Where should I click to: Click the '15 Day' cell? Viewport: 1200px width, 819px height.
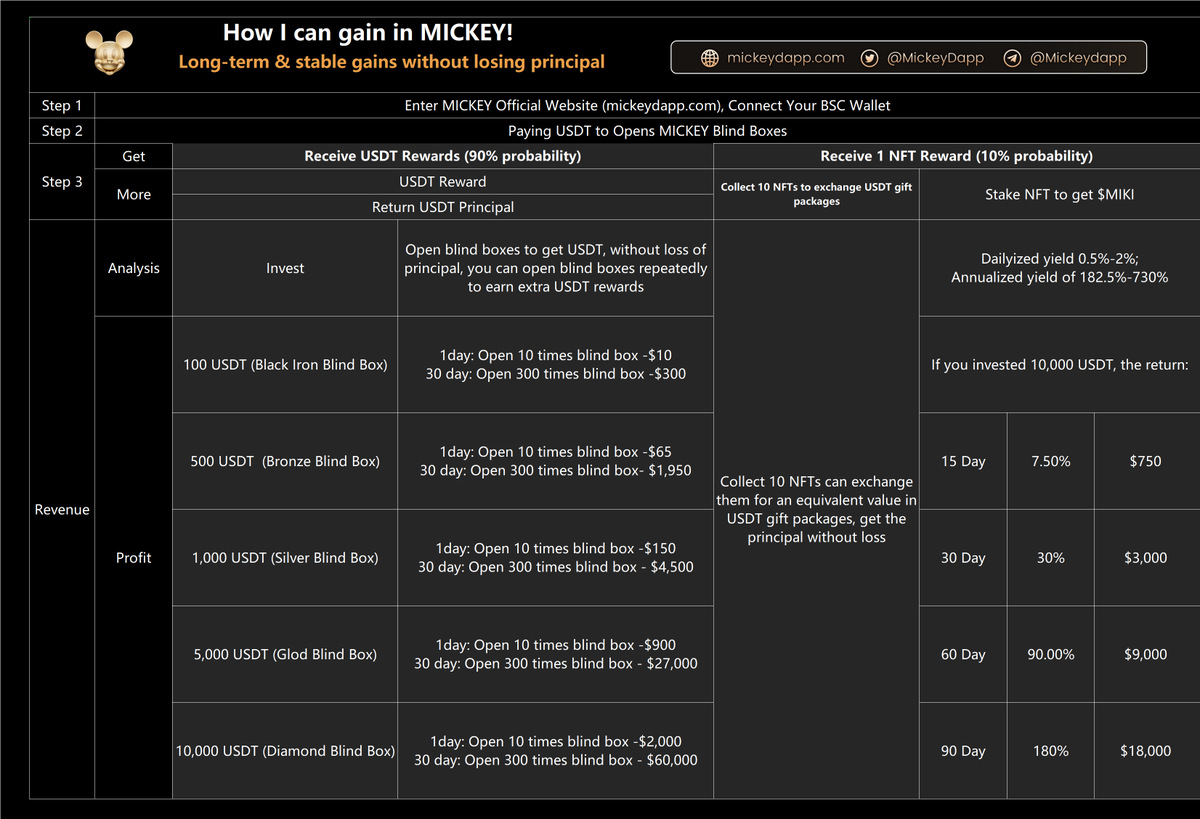pyautogui.click(x=963, y=461)
